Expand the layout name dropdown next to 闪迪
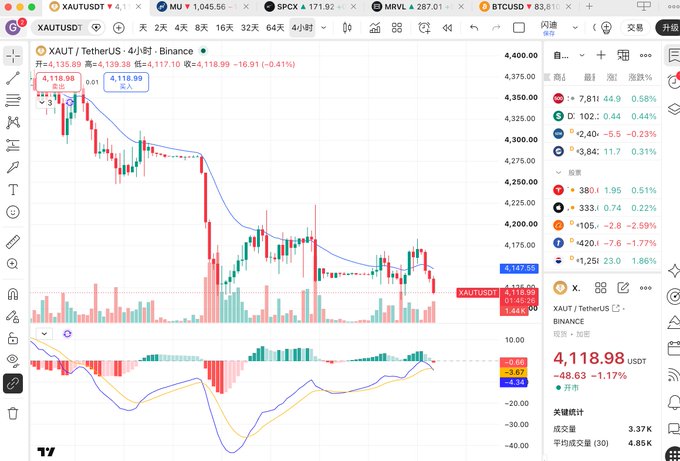This screenshot has width=680, height=461. [x=575, y=28]
